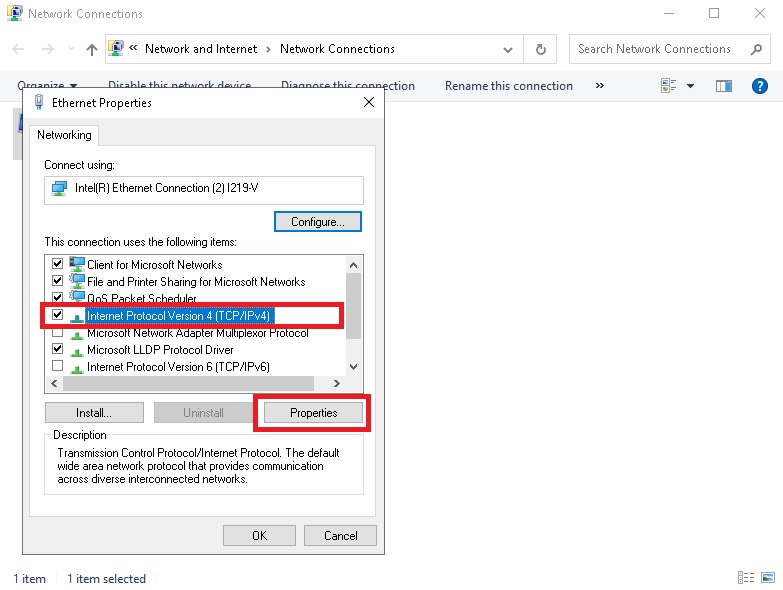The width and height of the screenshot is (783, 590).
Task: Click the Back navigation arrow
Action: [19, 49]
